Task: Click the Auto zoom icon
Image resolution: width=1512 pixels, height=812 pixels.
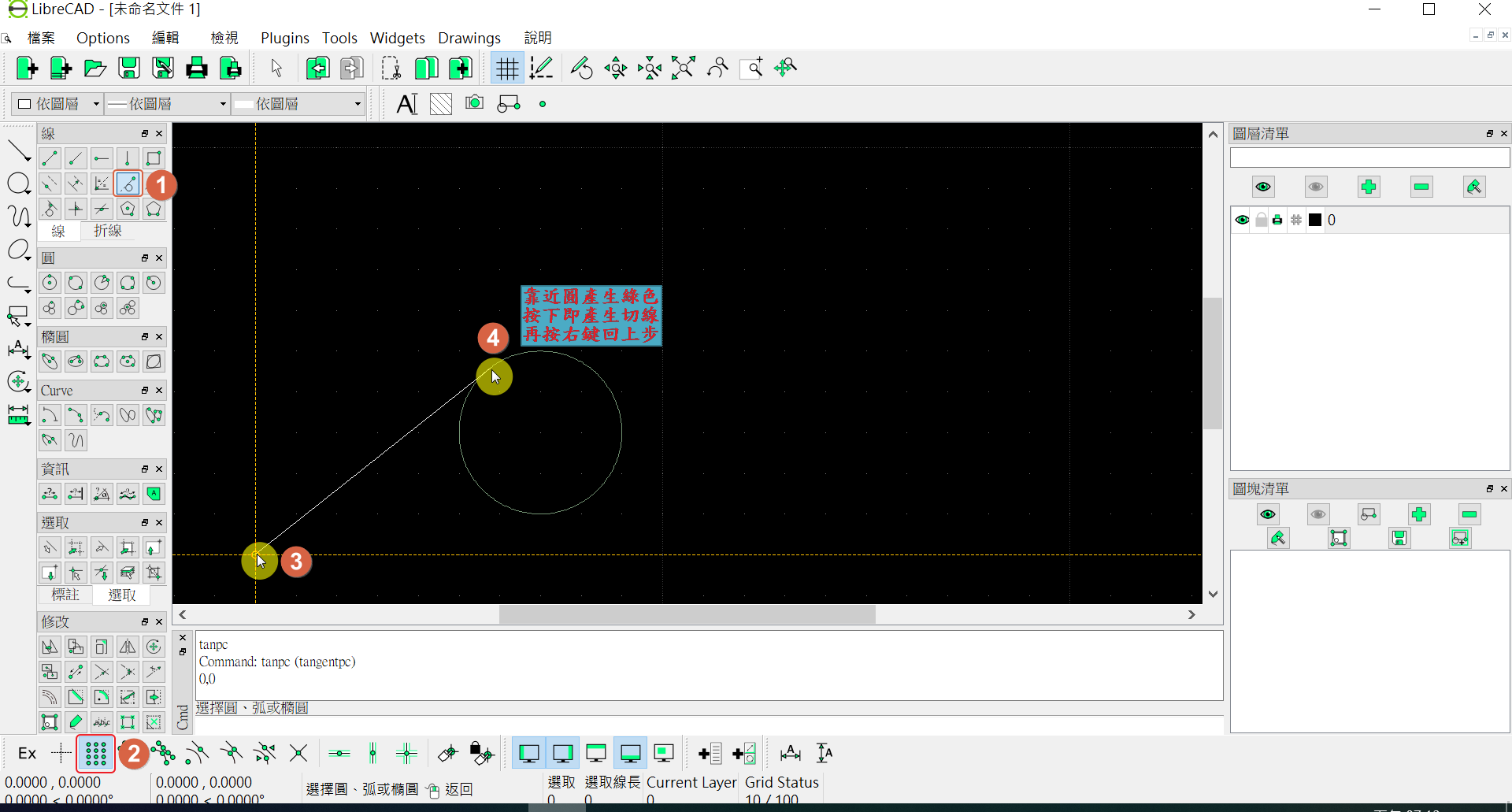Action: [684, 69]
